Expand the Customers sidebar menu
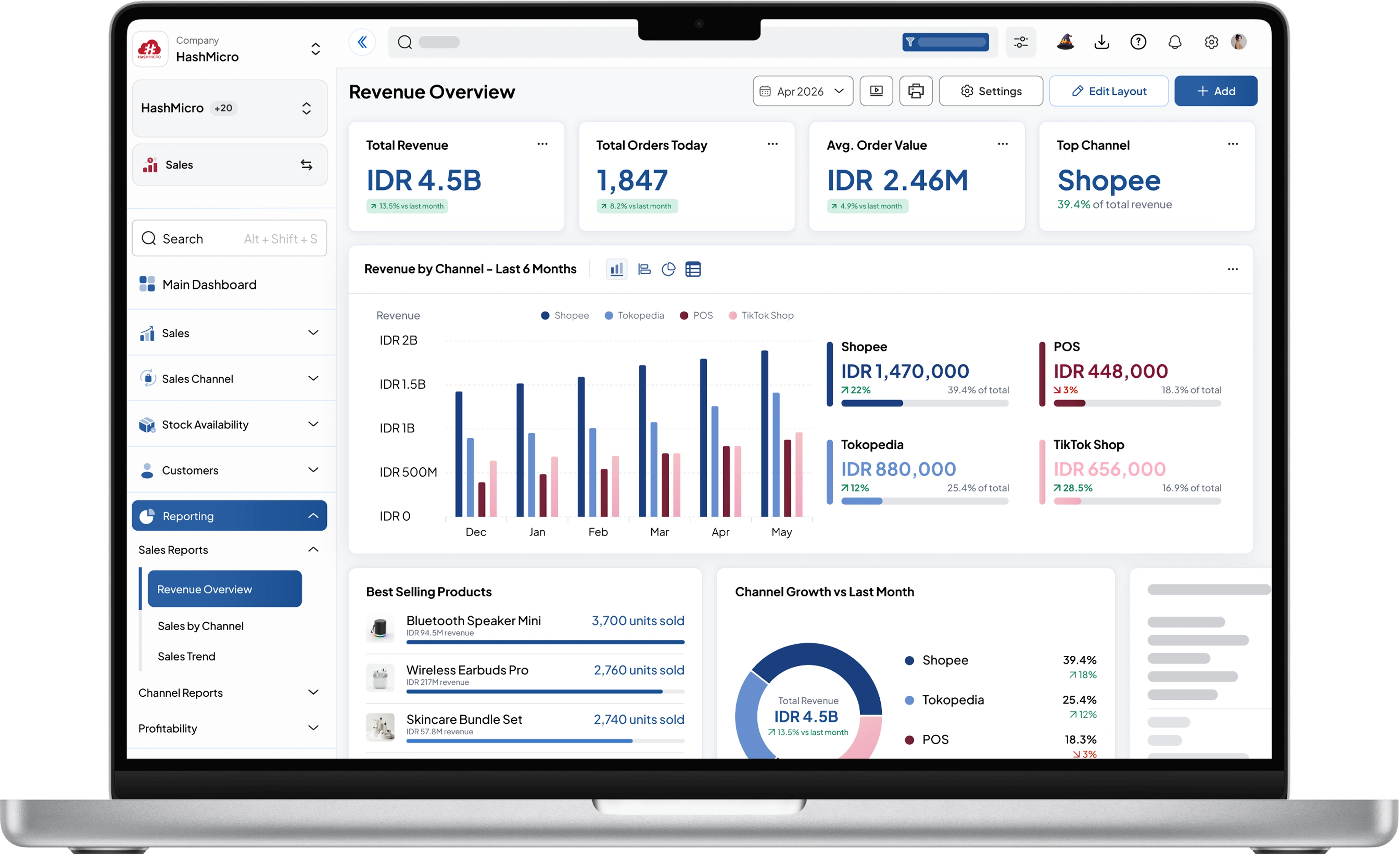The height and width of the screenshot is (855, 1400). pyautogui.click(x=313, y=470)
